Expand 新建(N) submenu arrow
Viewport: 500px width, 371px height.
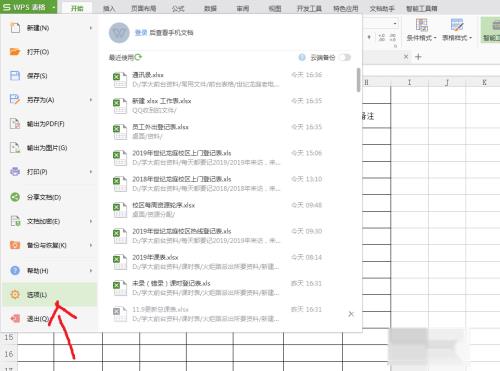(91, 28)
